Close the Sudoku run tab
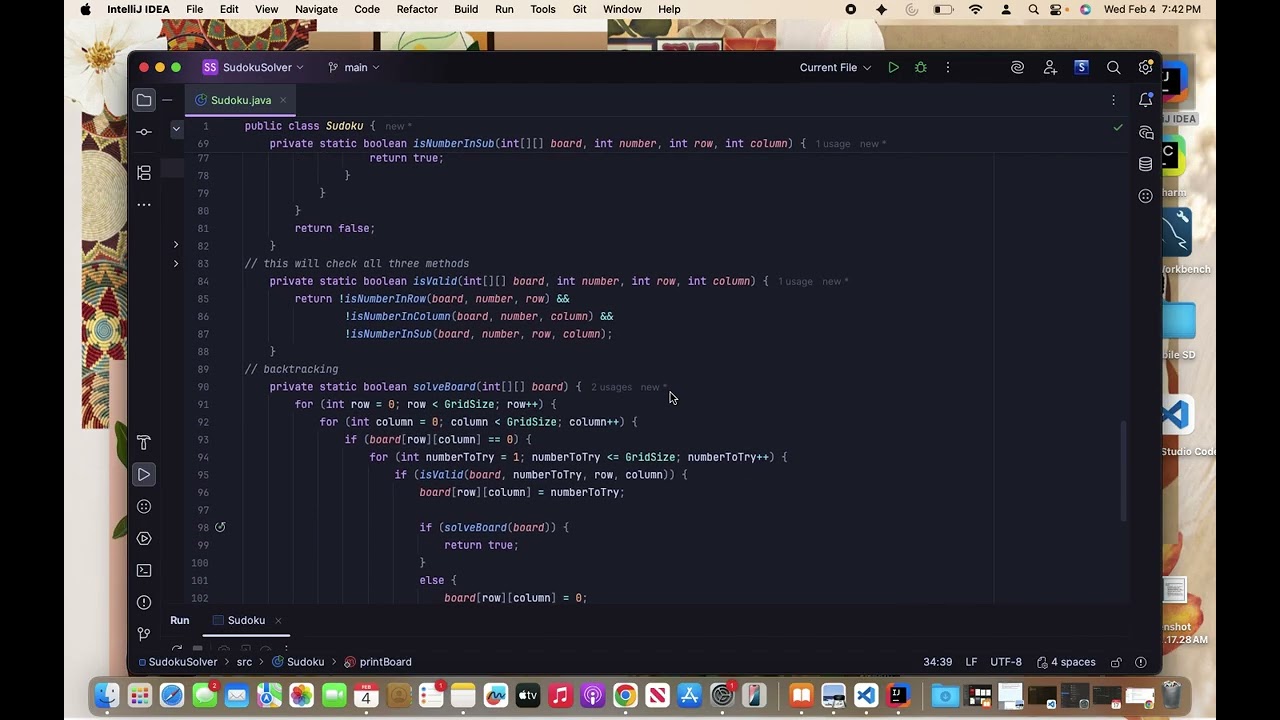1280x720 pixels. coord(278,621)
